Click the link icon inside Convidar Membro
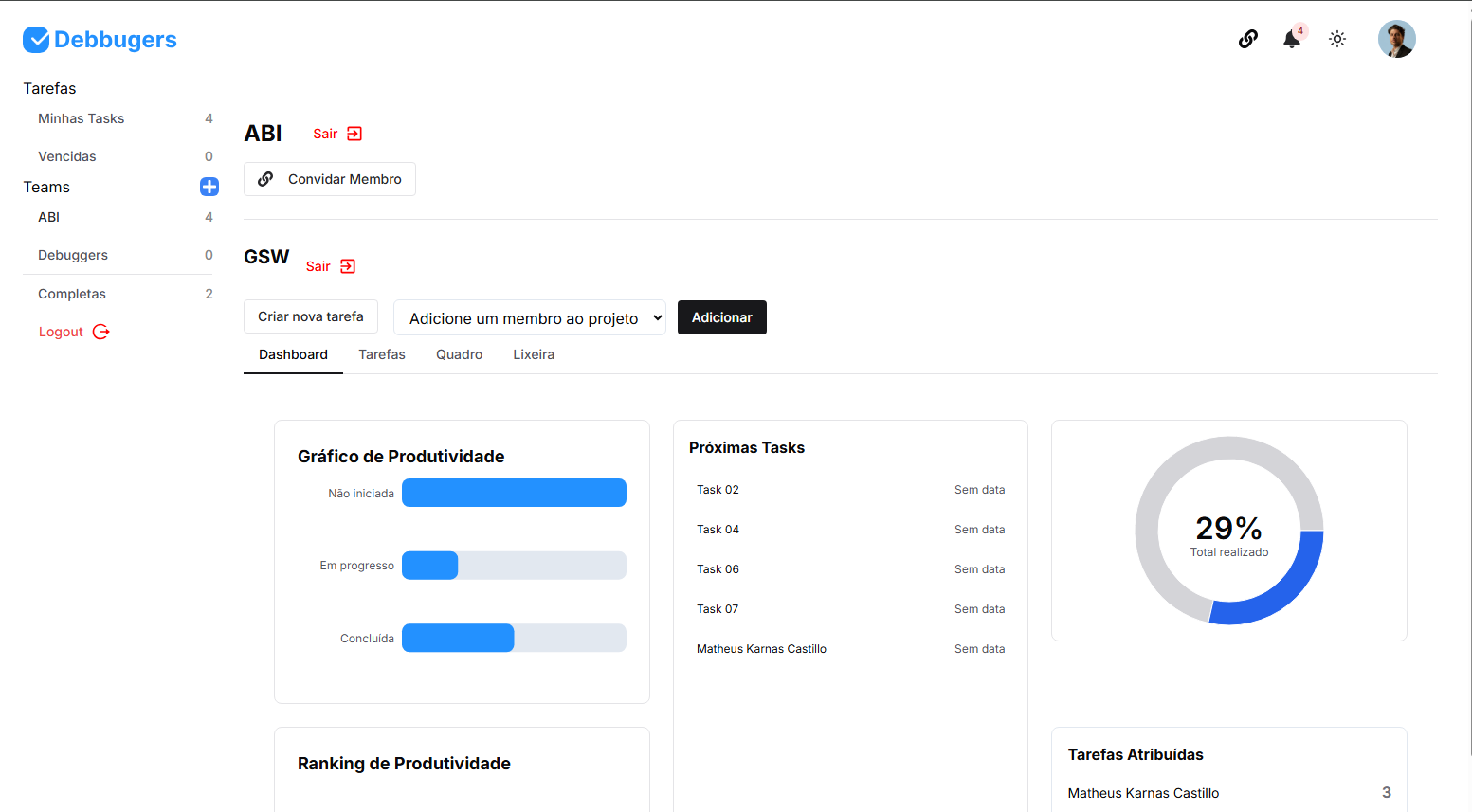Viewport: 1472px width, 812px height. (x=265, y=178)
